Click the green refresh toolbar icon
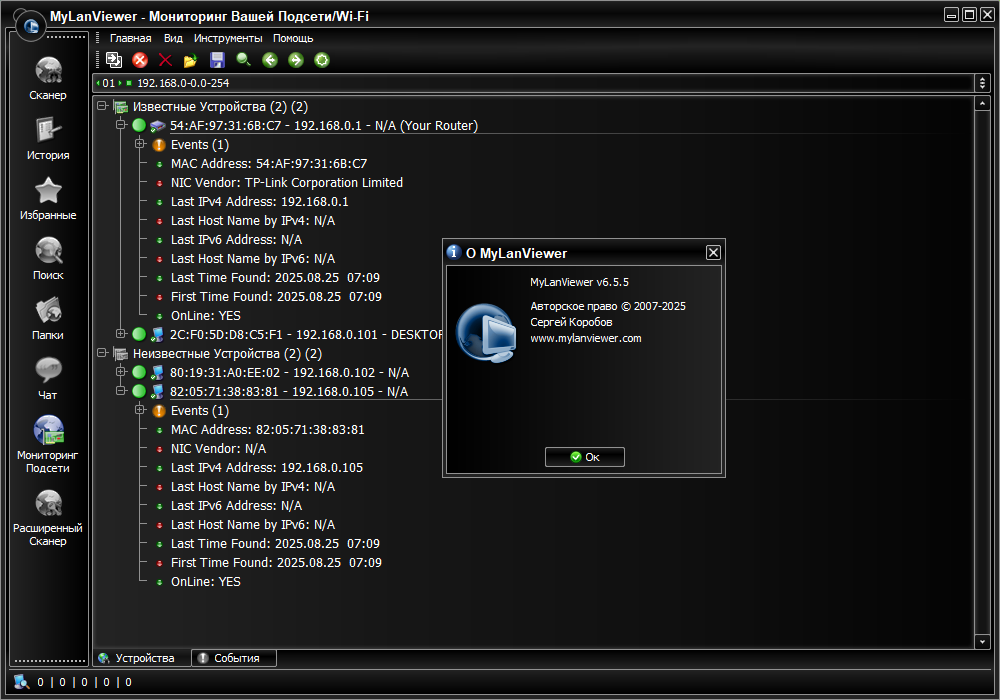This screenshot has height=700, width=1000. 322,60
